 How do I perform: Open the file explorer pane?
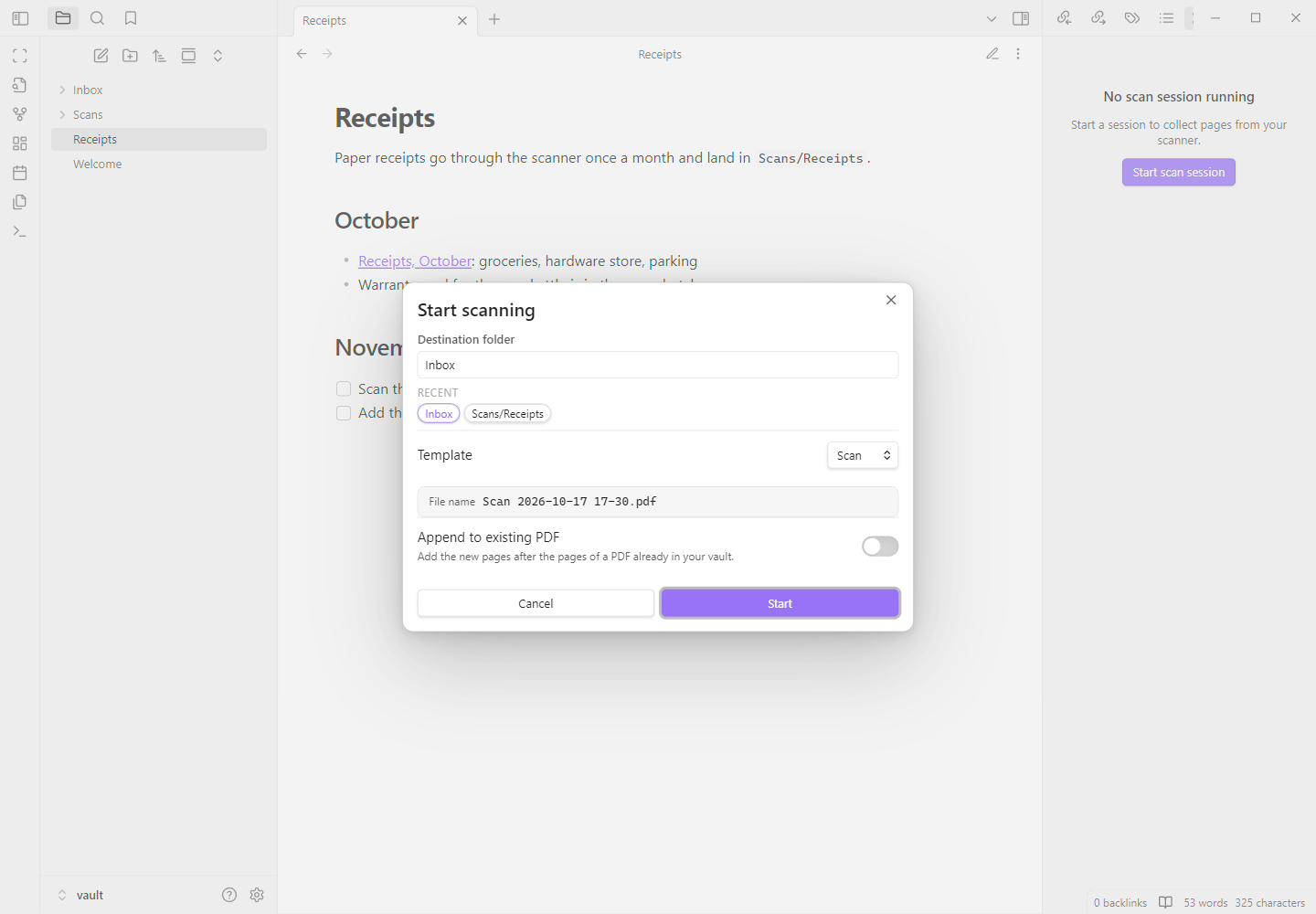coord(63,18)
